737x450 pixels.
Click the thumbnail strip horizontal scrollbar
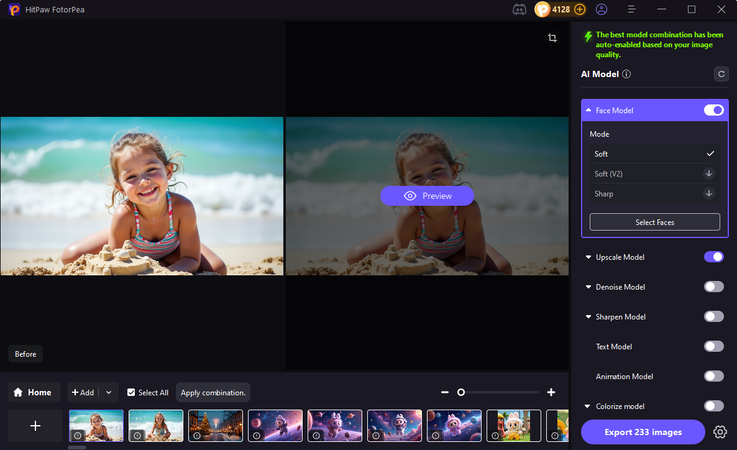click(77, 447)
